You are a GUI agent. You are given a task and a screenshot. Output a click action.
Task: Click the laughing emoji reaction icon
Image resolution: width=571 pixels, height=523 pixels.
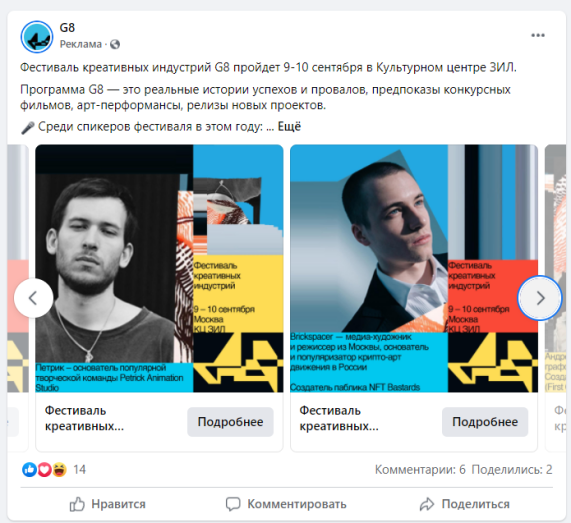[x=59, y=469]
